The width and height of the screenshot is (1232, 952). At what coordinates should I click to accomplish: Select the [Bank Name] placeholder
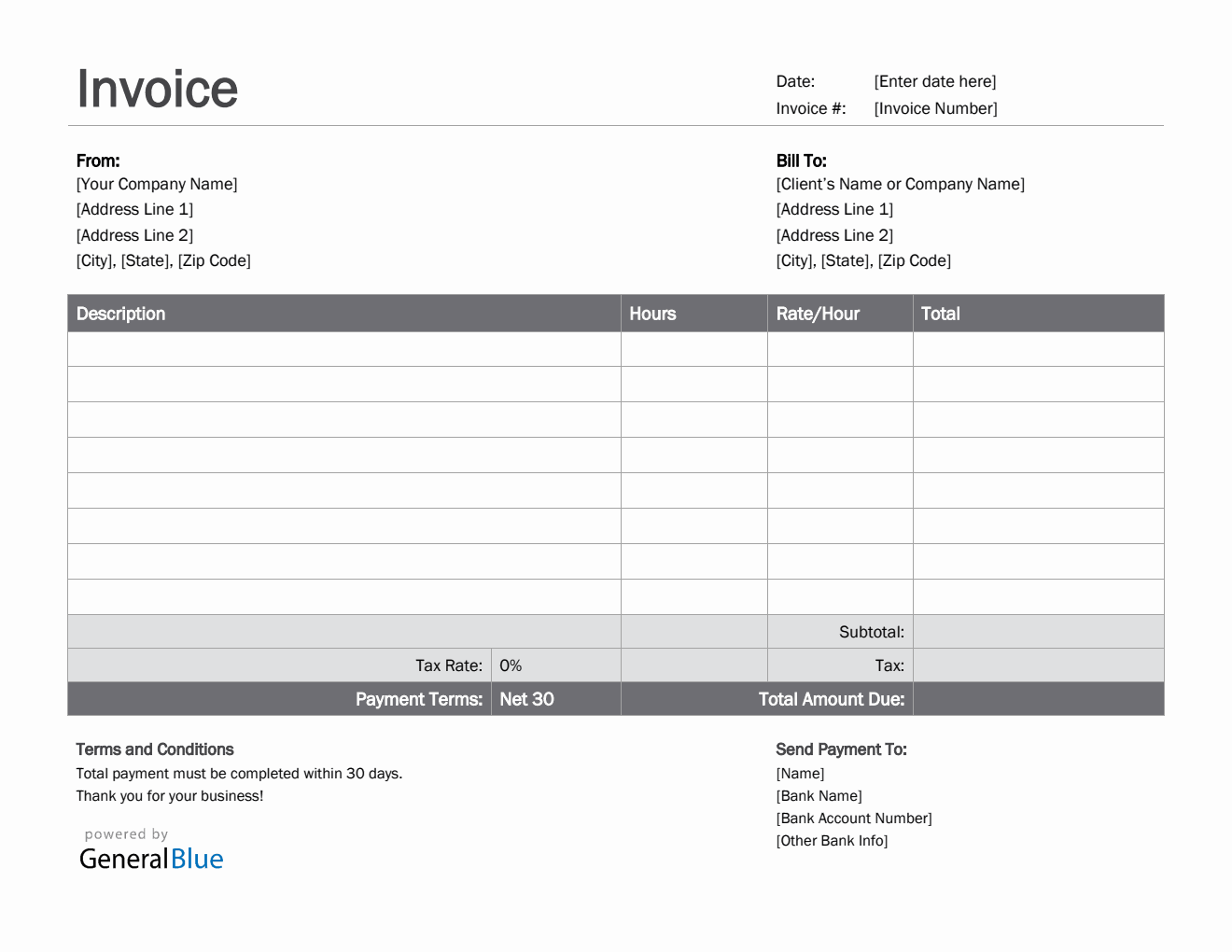tap(819, 796)
